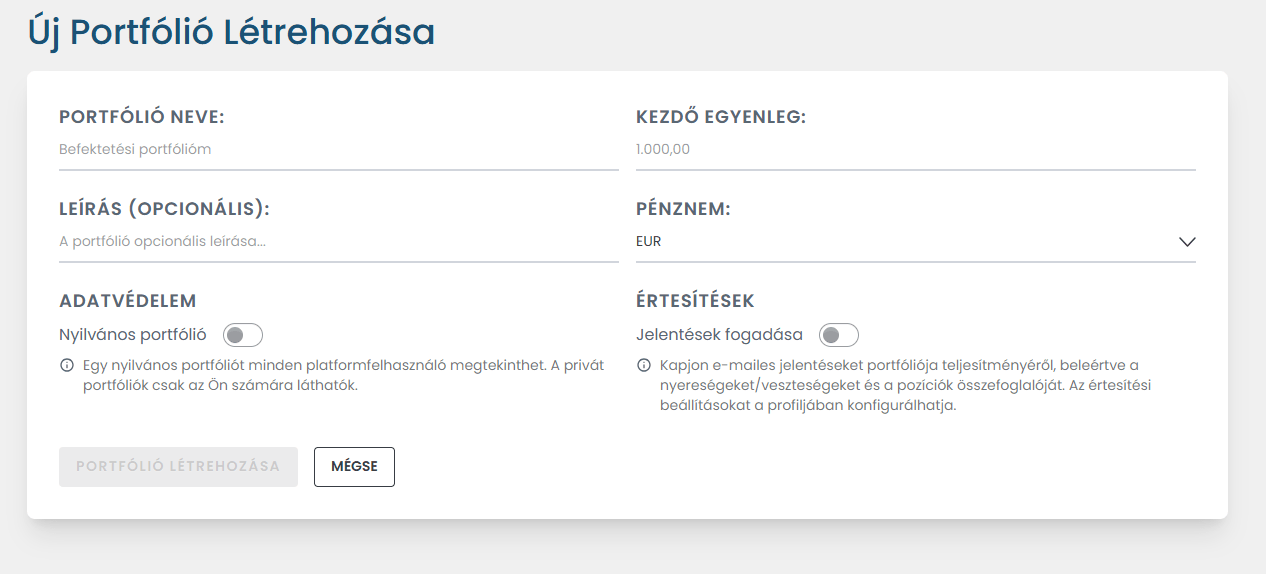Click the Portfólió létrehozása button
The image size is (1266, 574).
(x=178, y=467)
